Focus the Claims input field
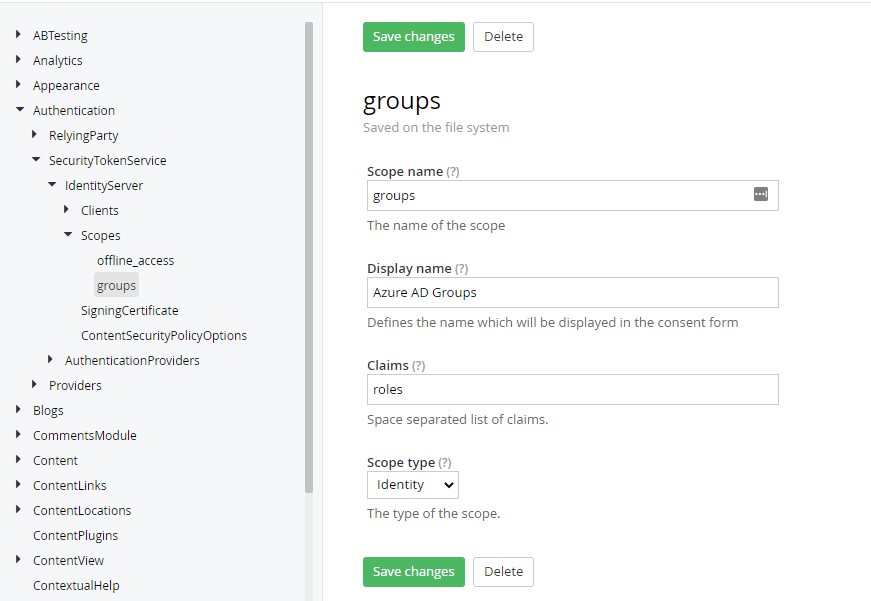This screenshot has height=601, width=871. (573, 389)
